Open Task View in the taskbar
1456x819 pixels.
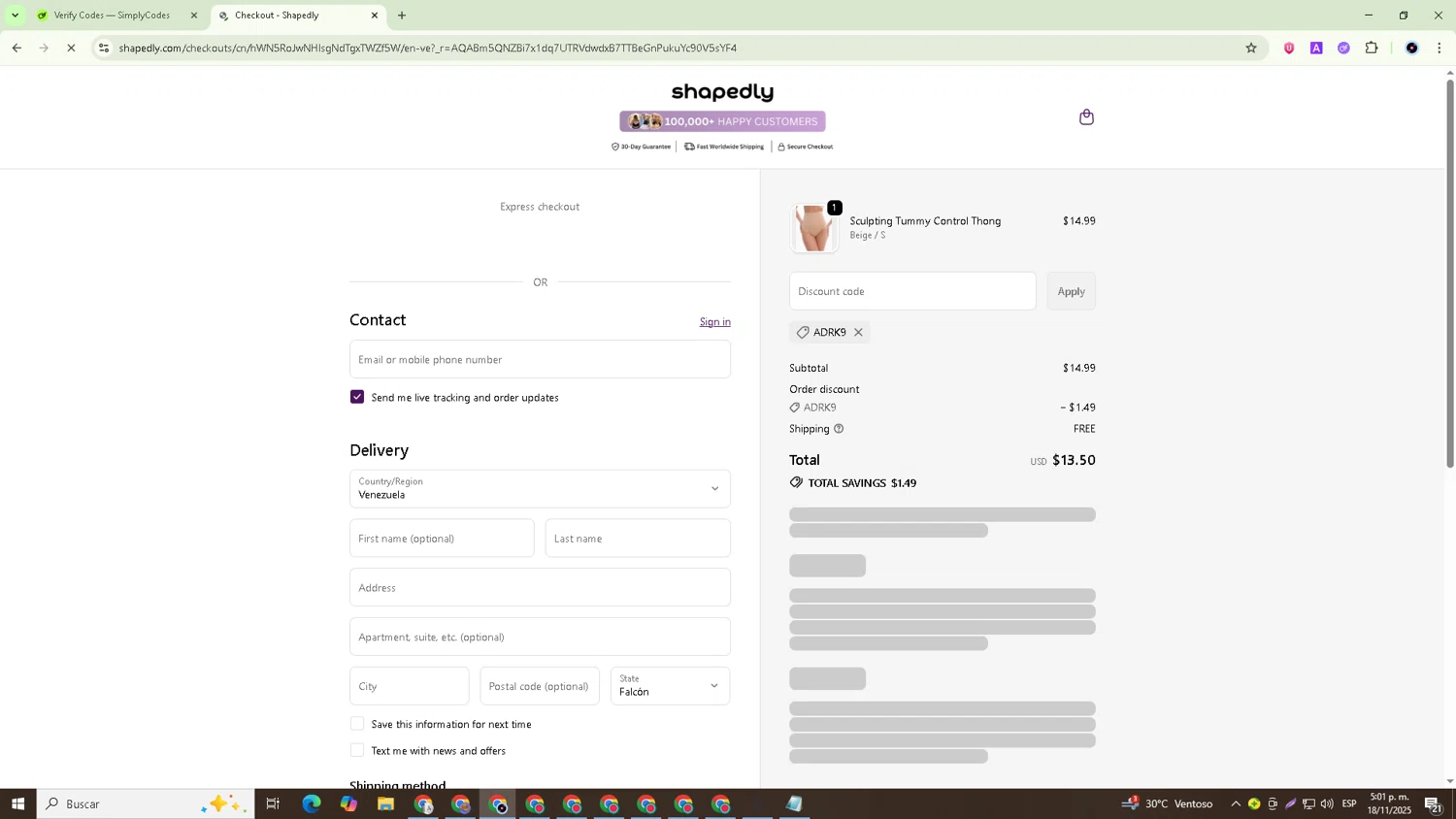273,803
